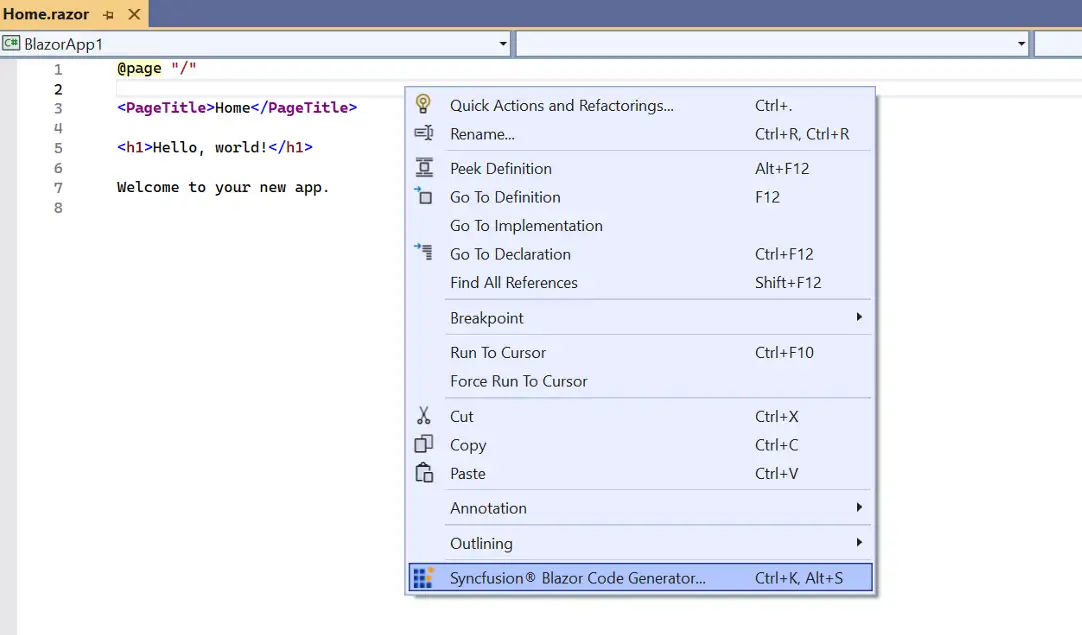The height and width of the screenshot is (635, 1082).
Task: Open the BlazorApp1 scope dropdown
Action: 503,43
